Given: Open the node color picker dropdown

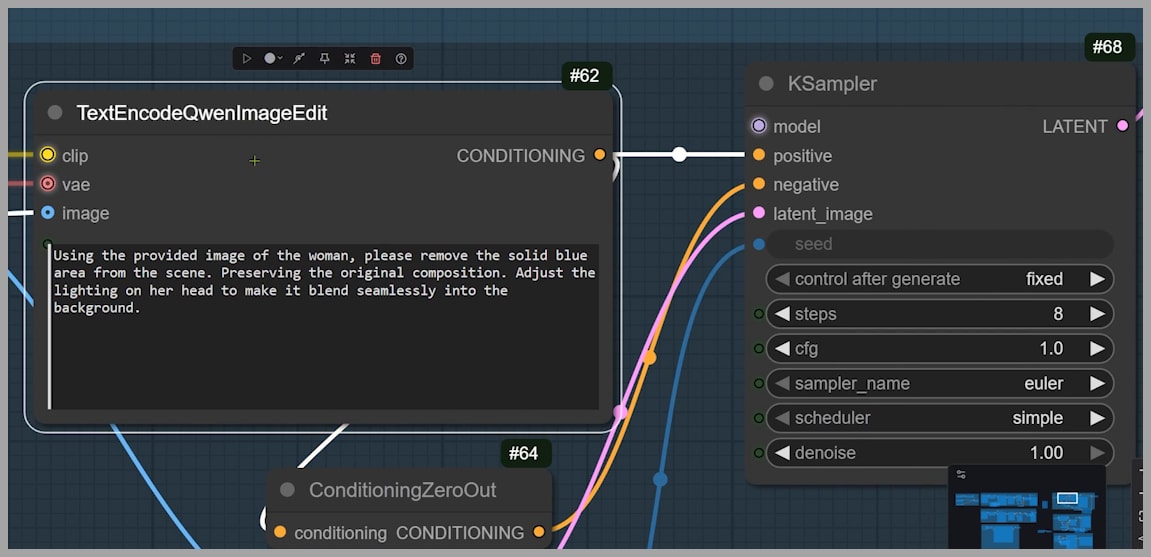Looking at the screenshot, I should [273, 59].
